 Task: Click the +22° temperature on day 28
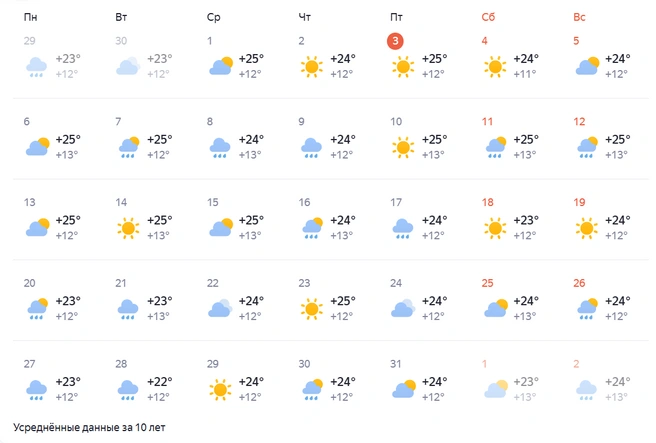coord(159,382)
